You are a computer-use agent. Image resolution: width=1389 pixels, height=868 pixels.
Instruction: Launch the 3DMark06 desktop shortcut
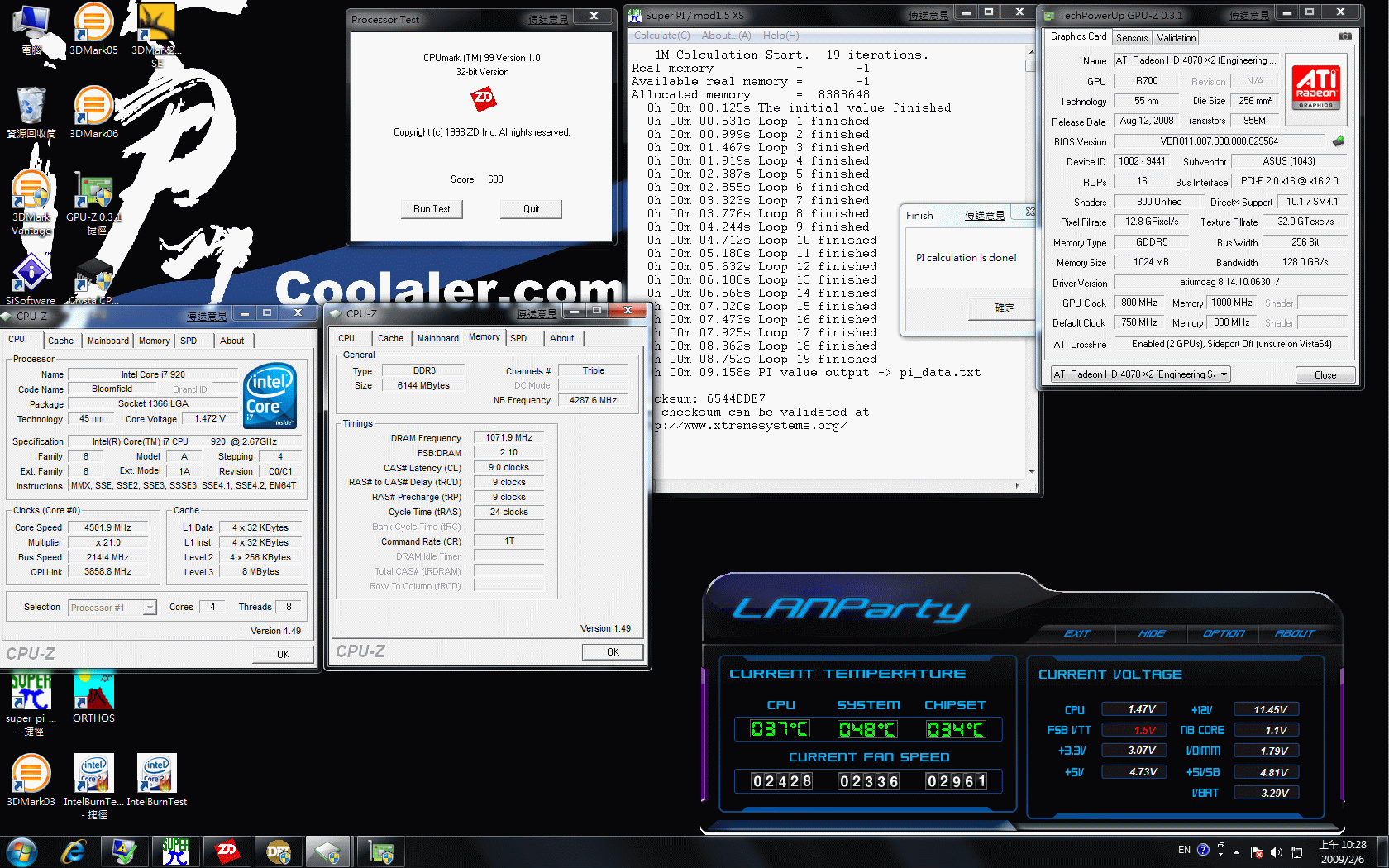point(93,112)
